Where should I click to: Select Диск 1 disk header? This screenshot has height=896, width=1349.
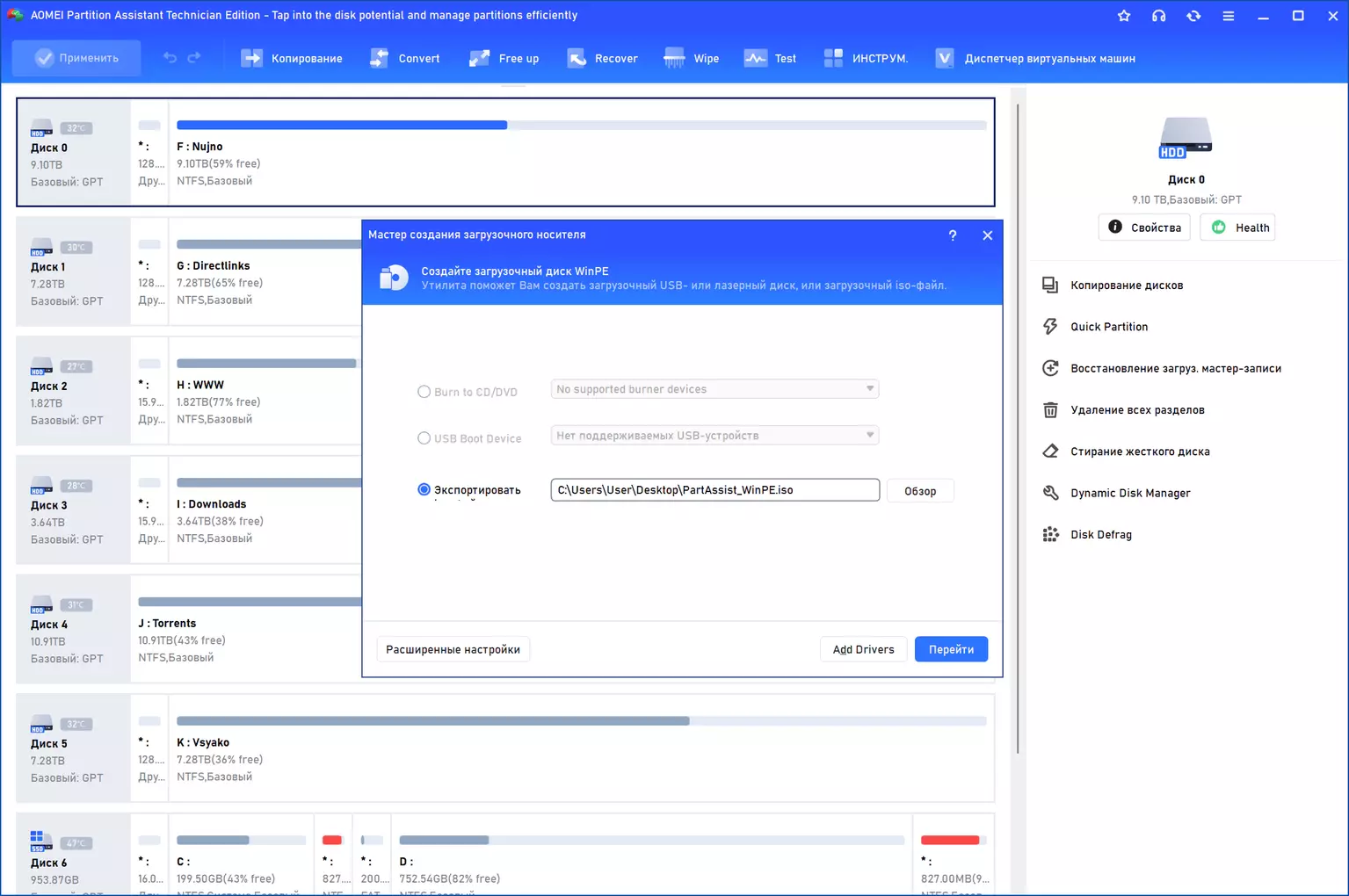click(74, 271)
